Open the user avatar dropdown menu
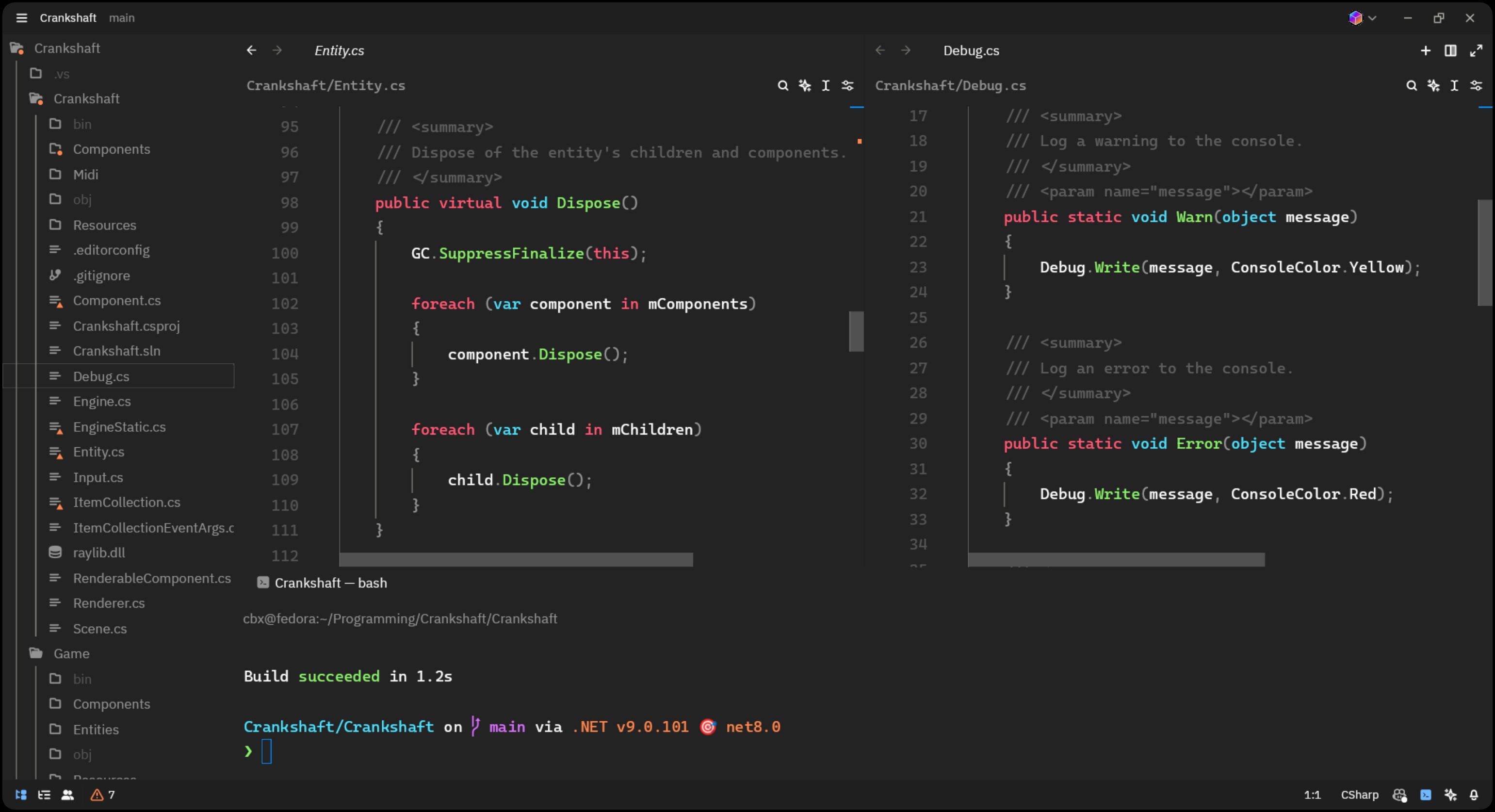The height and width of the screenshot is (812, 1495). 1362,18
